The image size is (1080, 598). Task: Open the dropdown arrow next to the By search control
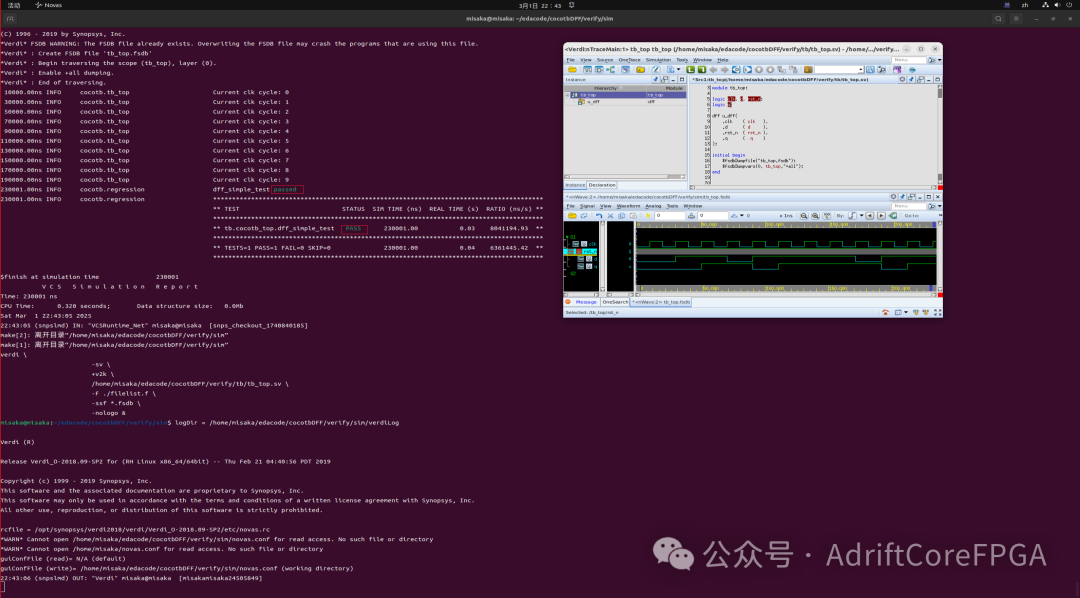click(x=861, y=215)
